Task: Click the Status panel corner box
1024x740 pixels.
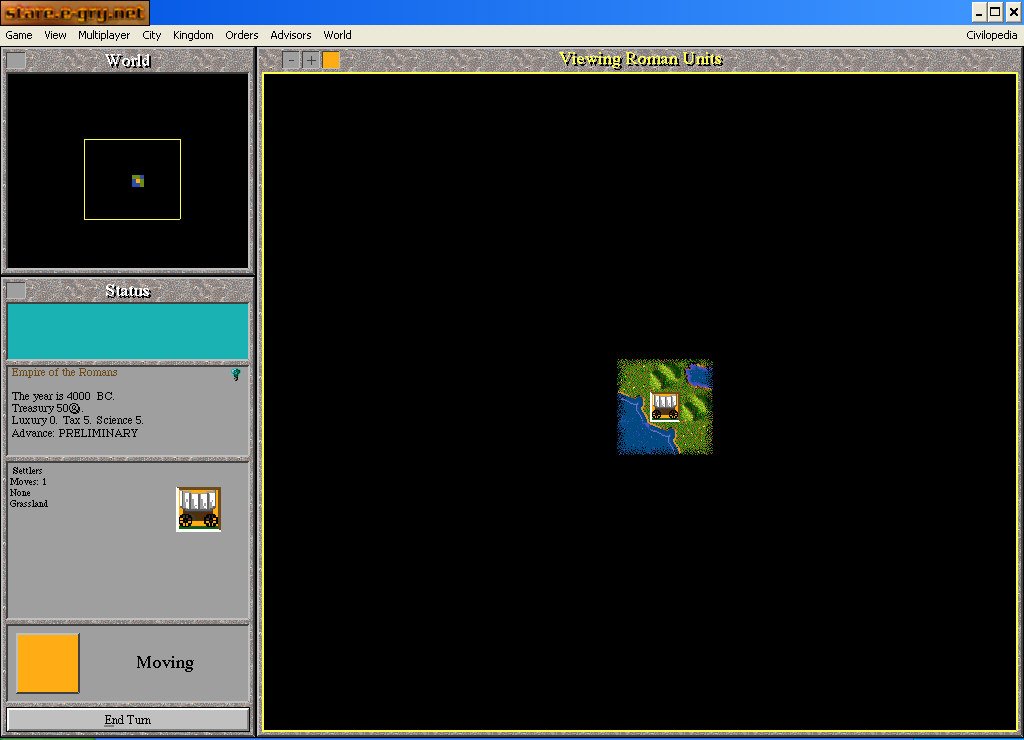Action: [x=16, y=291]
